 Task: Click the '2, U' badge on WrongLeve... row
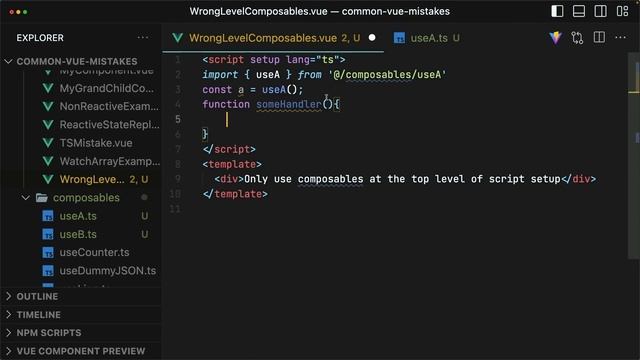point(139,180)
